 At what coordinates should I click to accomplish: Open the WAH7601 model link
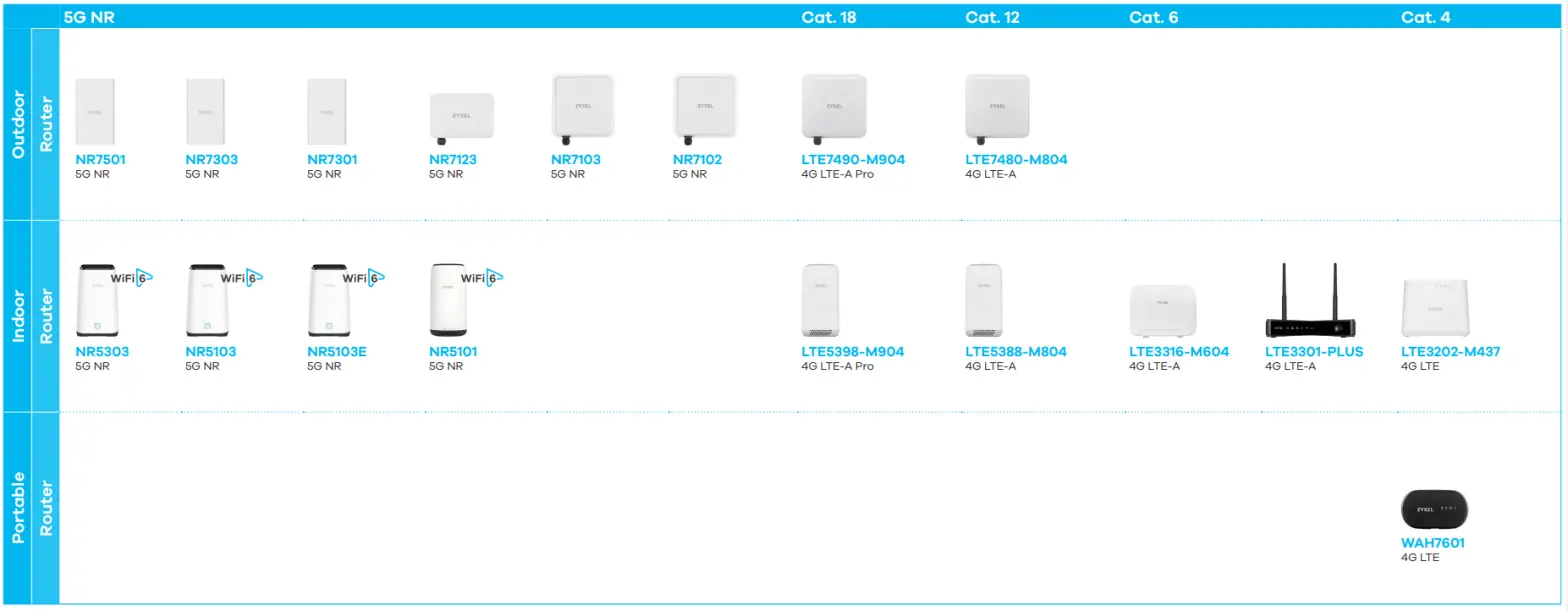click(x=1432, y=543)
